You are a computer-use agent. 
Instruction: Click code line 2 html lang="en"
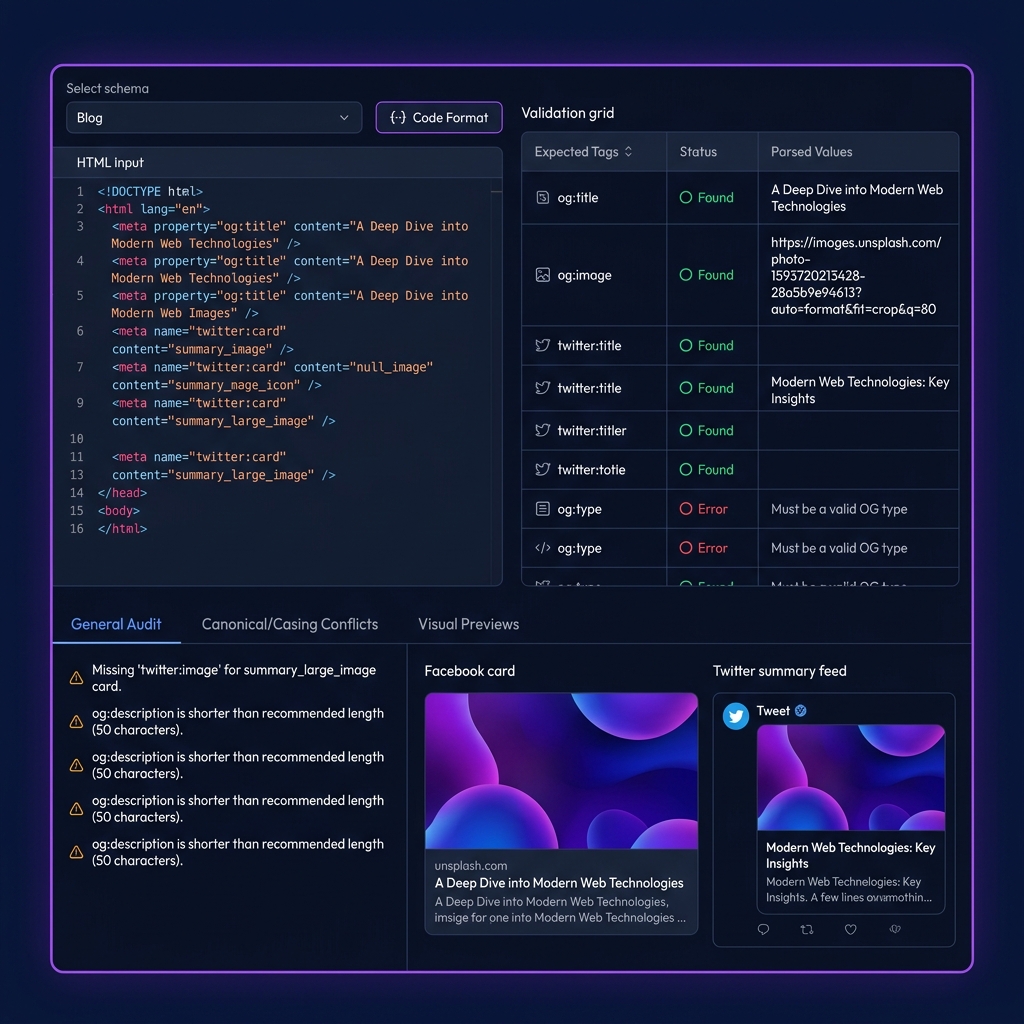pyautogui.click(x=153, y=209)
